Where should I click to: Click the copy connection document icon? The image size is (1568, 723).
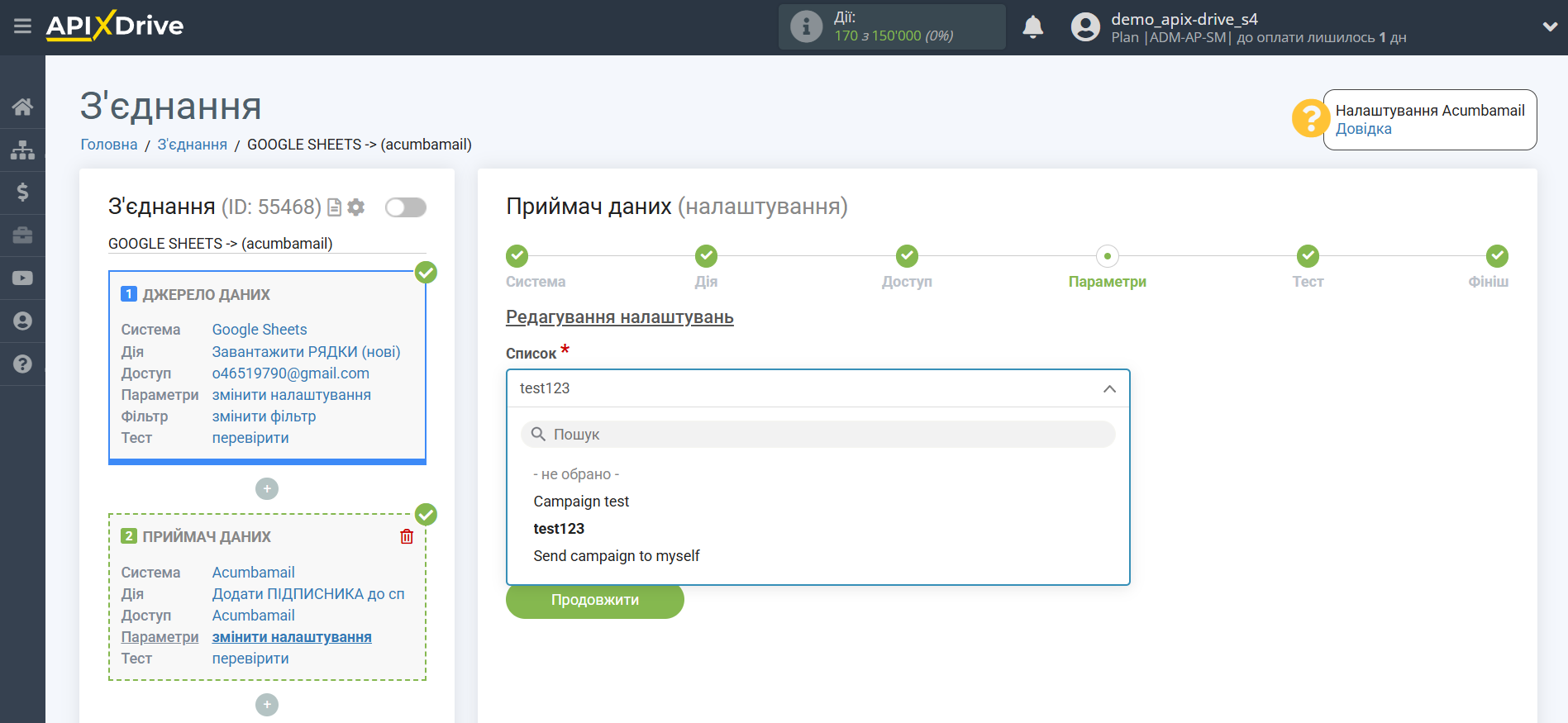click(335, 207)
